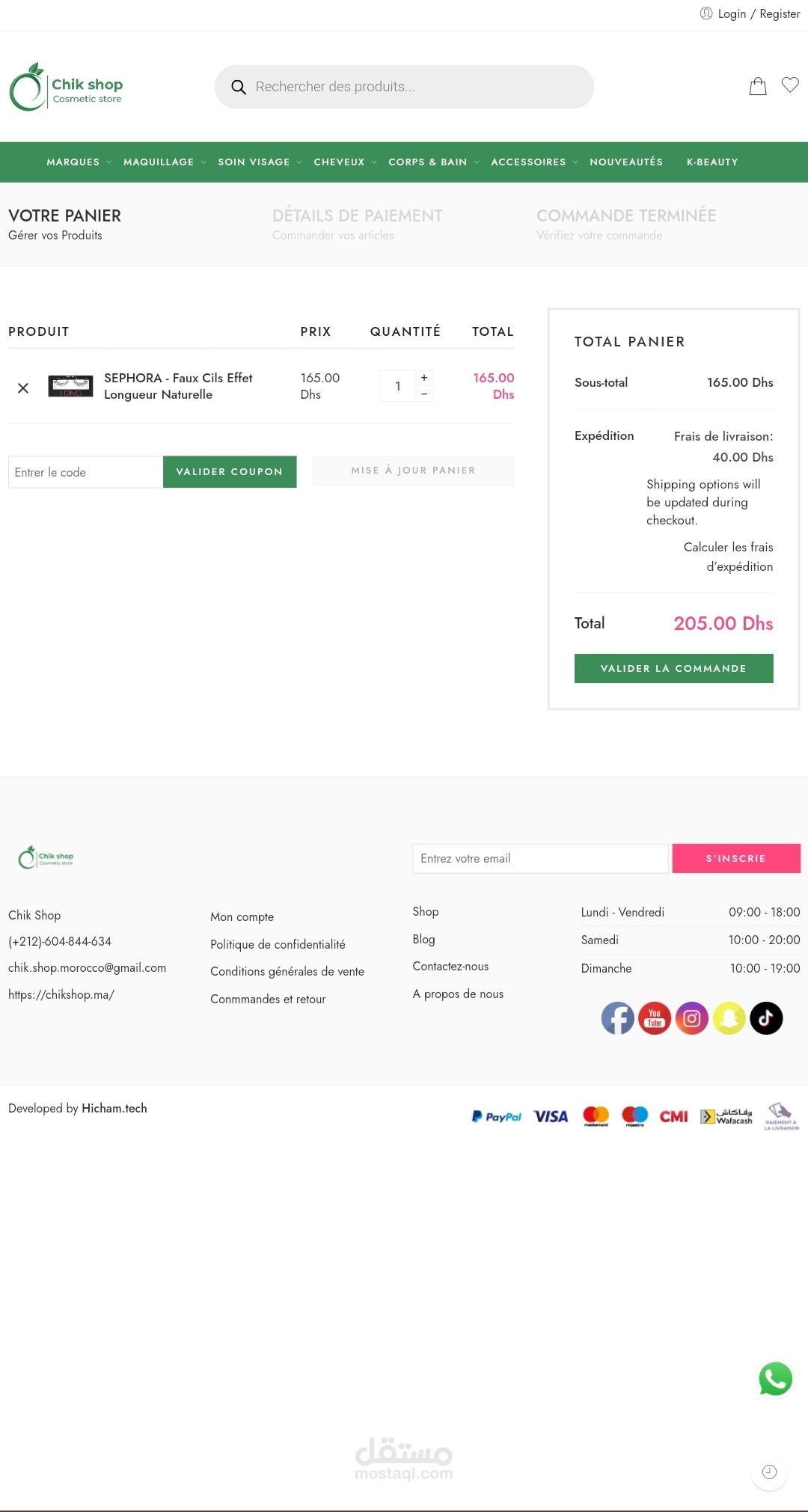Apply code with Valider Coupon button
The height and width of the screenshot is (1512, 808).
pos(229,472)
